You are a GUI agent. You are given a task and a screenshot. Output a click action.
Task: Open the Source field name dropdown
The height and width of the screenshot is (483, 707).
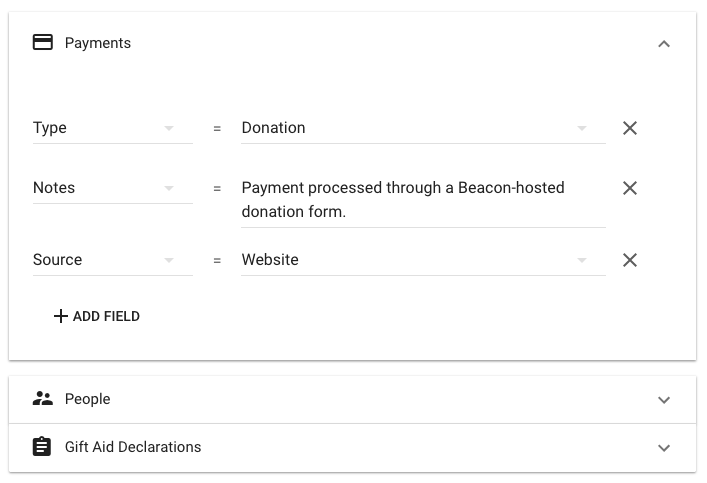(168, 260)
